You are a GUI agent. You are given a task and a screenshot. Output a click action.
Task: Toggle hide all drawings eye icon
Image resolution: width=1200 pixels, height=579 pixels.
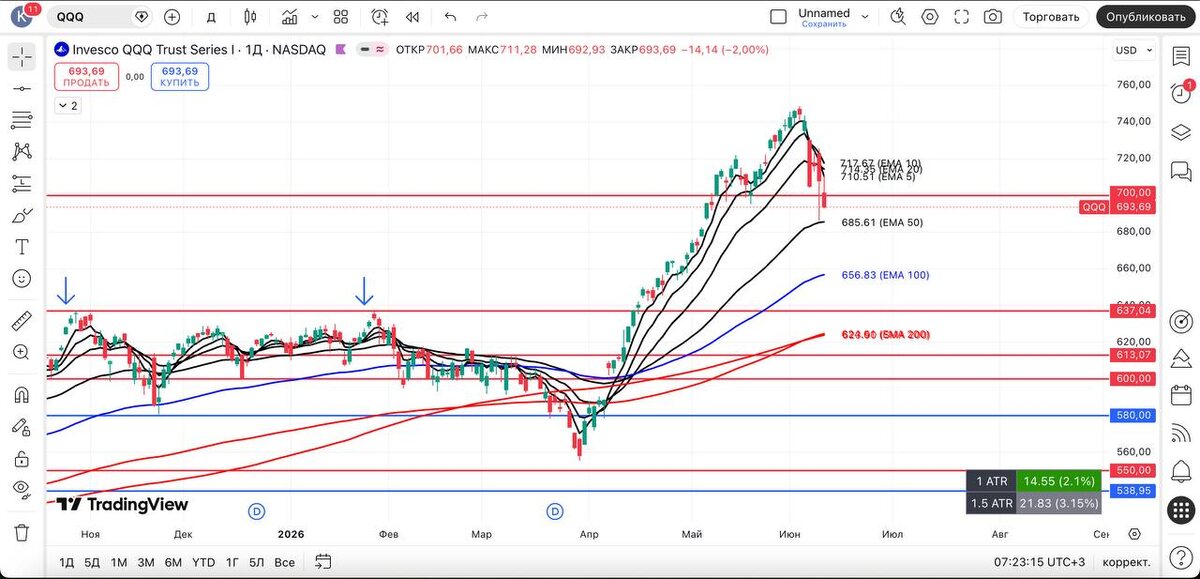coord(21,488)
